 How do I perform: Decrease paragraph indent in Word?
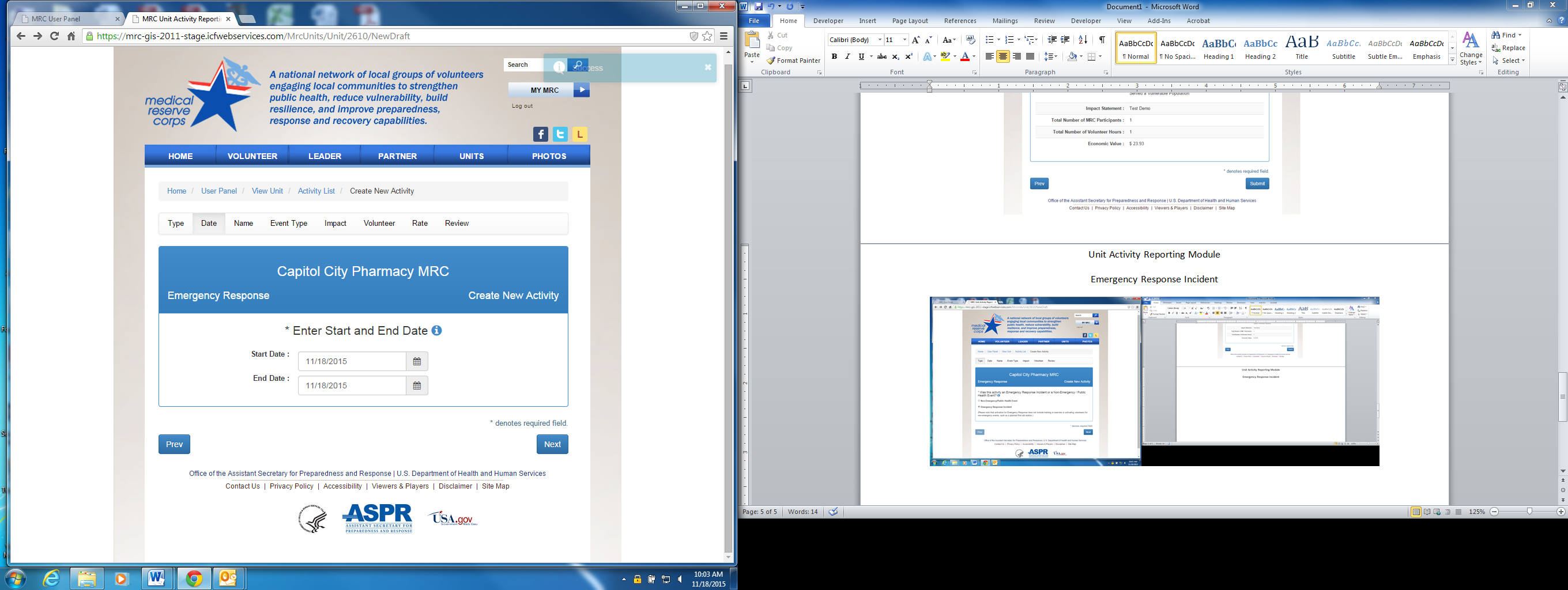tap(1052, 40)
